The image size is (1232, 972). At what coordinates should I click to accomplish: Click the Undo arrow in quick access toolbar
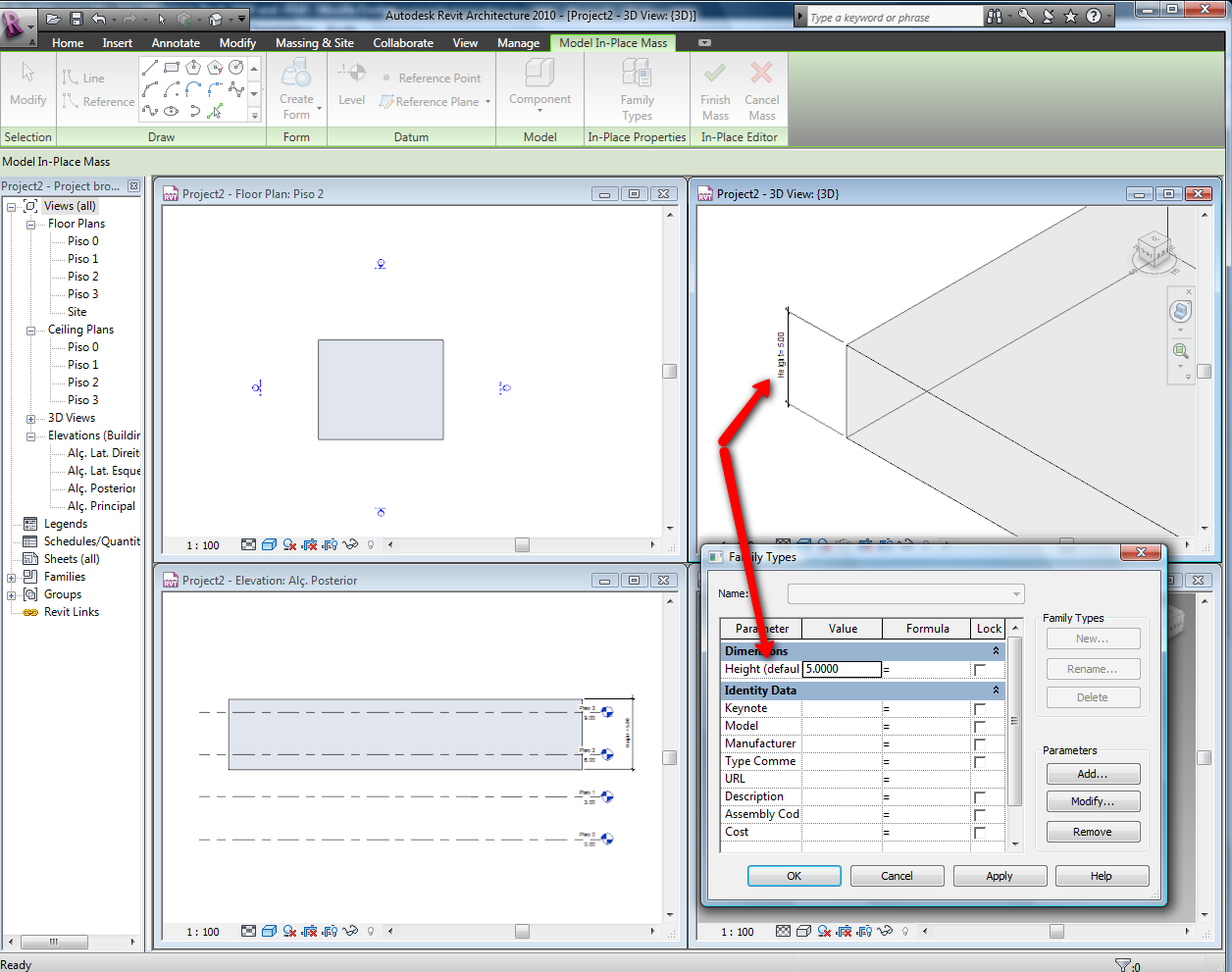point(98,19)
